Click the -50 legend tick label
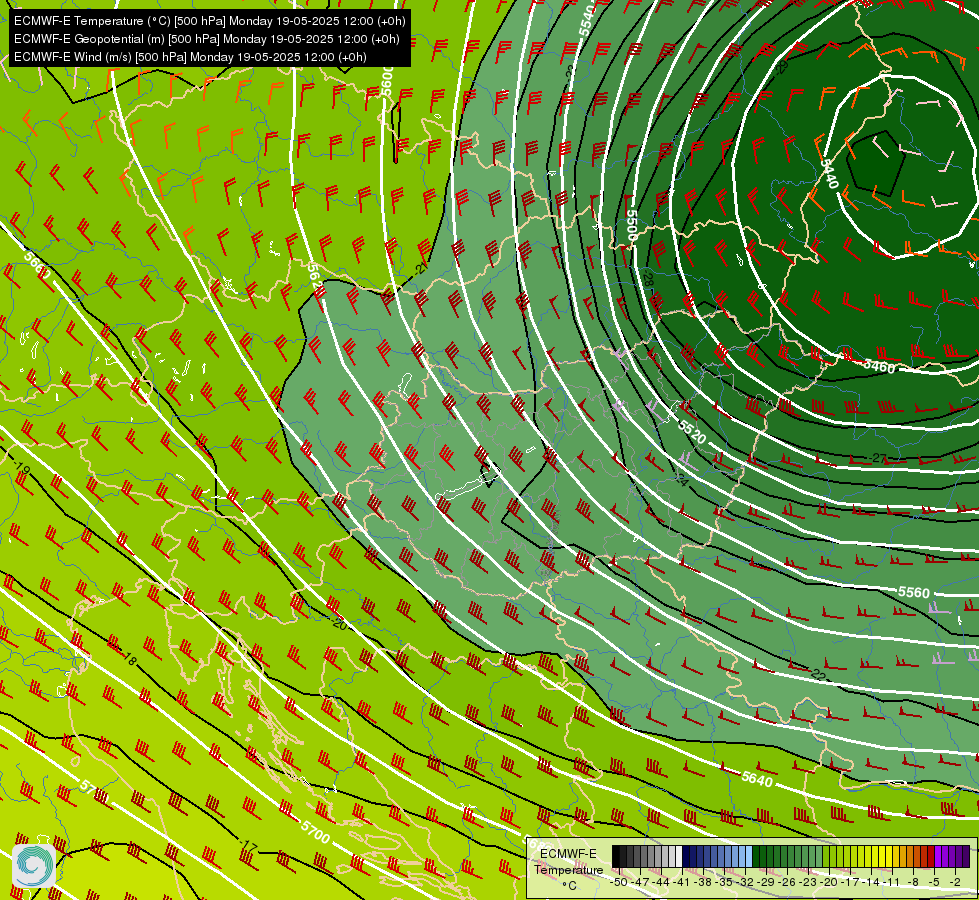Screen dimensions: 979x900 coord(619,882)
